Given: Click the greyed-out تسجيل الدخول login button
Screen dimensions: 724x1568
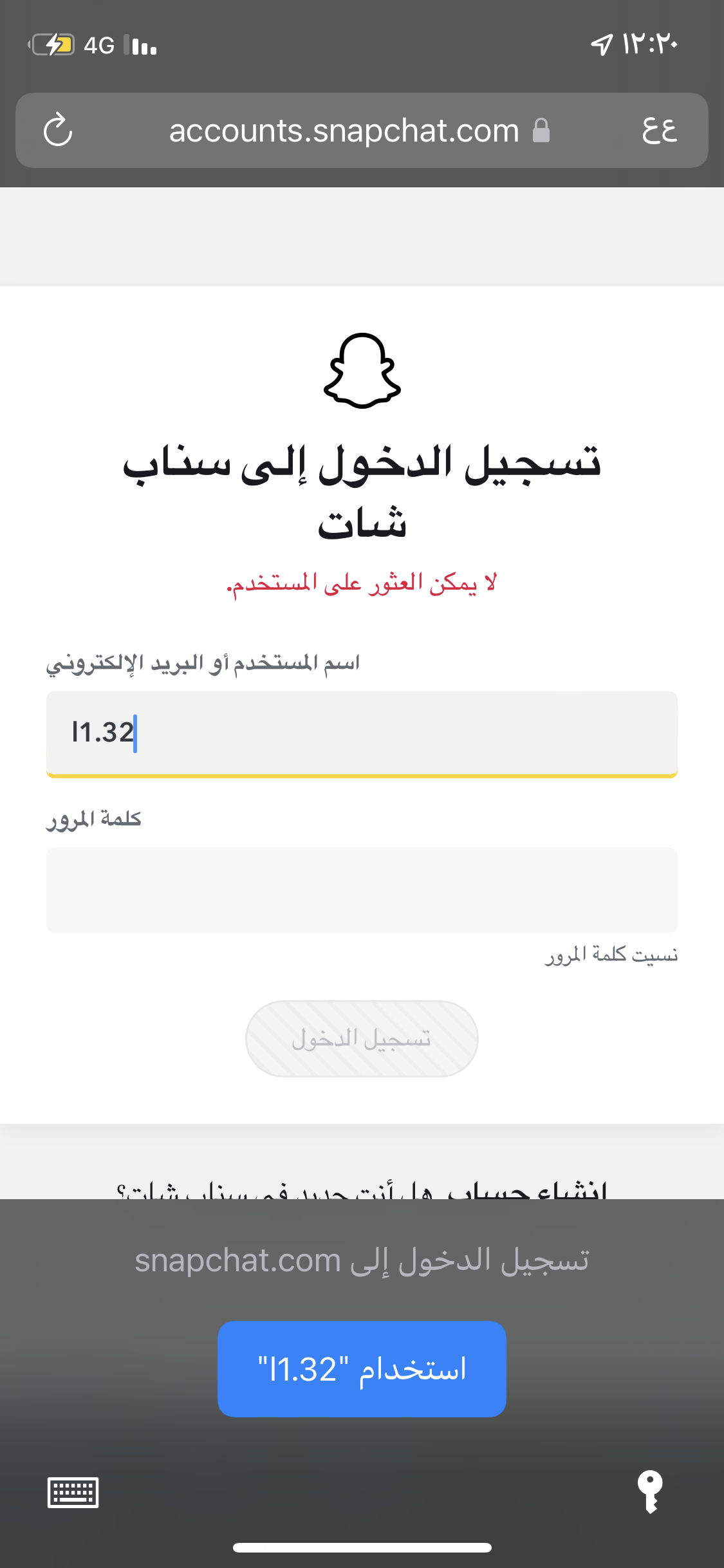Looking at the screenshot, I should [362, 1038].
